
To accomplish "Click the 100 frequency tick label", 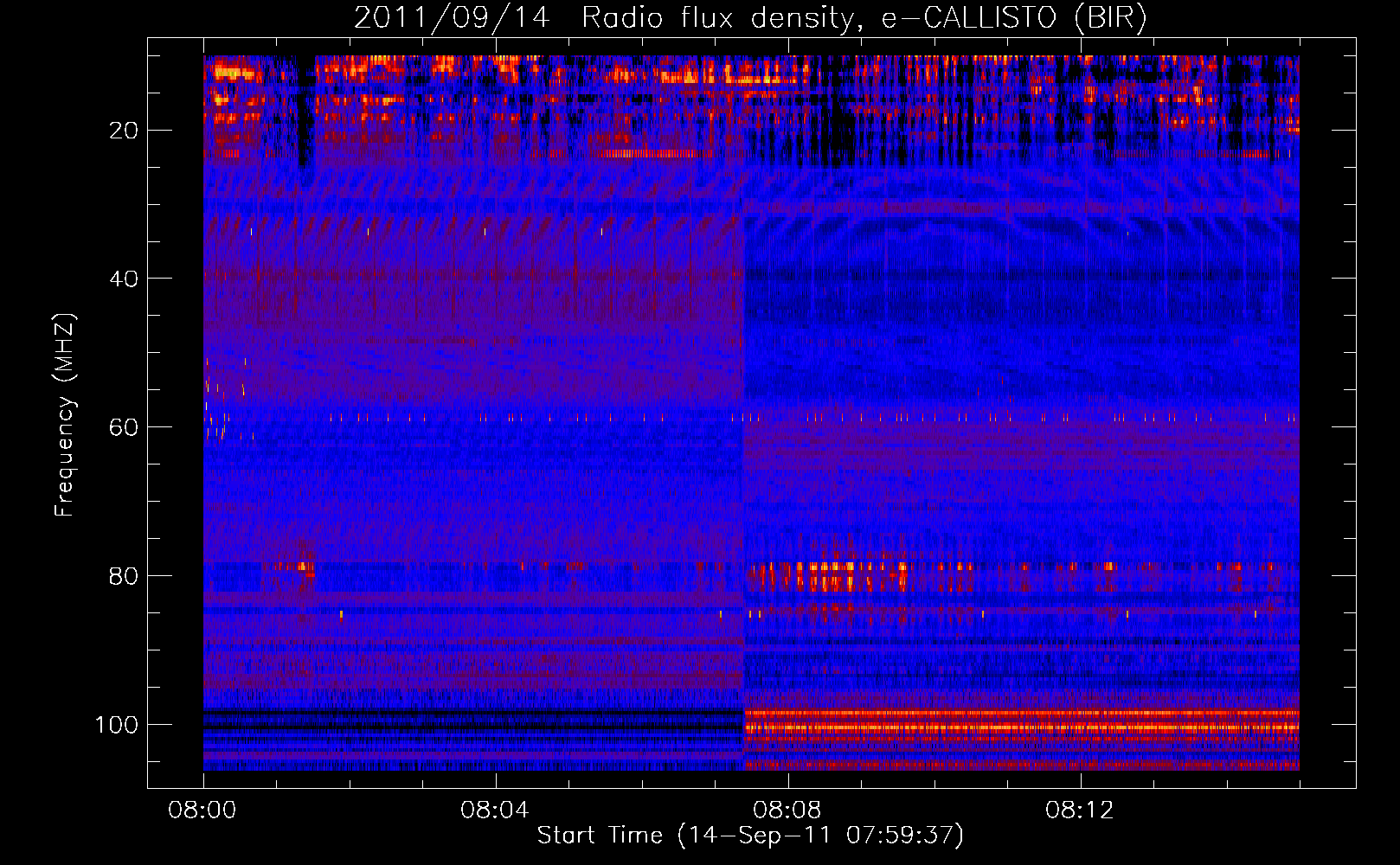I will tap(117, 724).
